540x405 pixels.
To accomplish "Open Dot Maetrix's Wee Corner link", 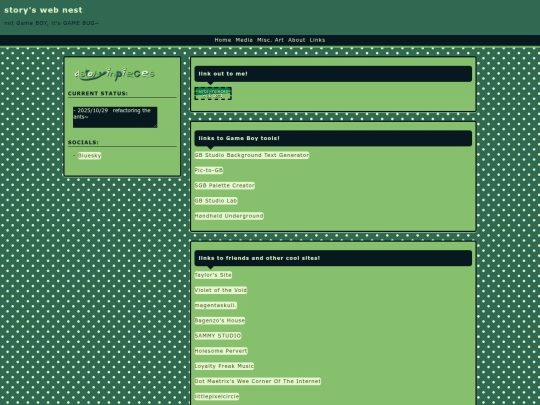I will click(258, 381).
